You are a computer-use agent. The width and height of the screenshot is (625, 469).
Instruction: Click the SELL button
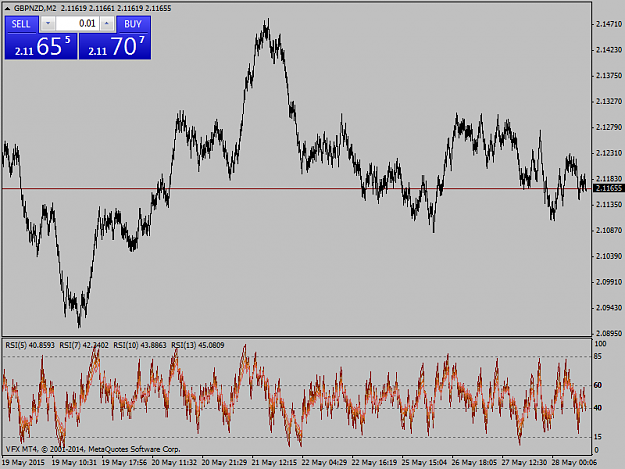tap(22, 24)
